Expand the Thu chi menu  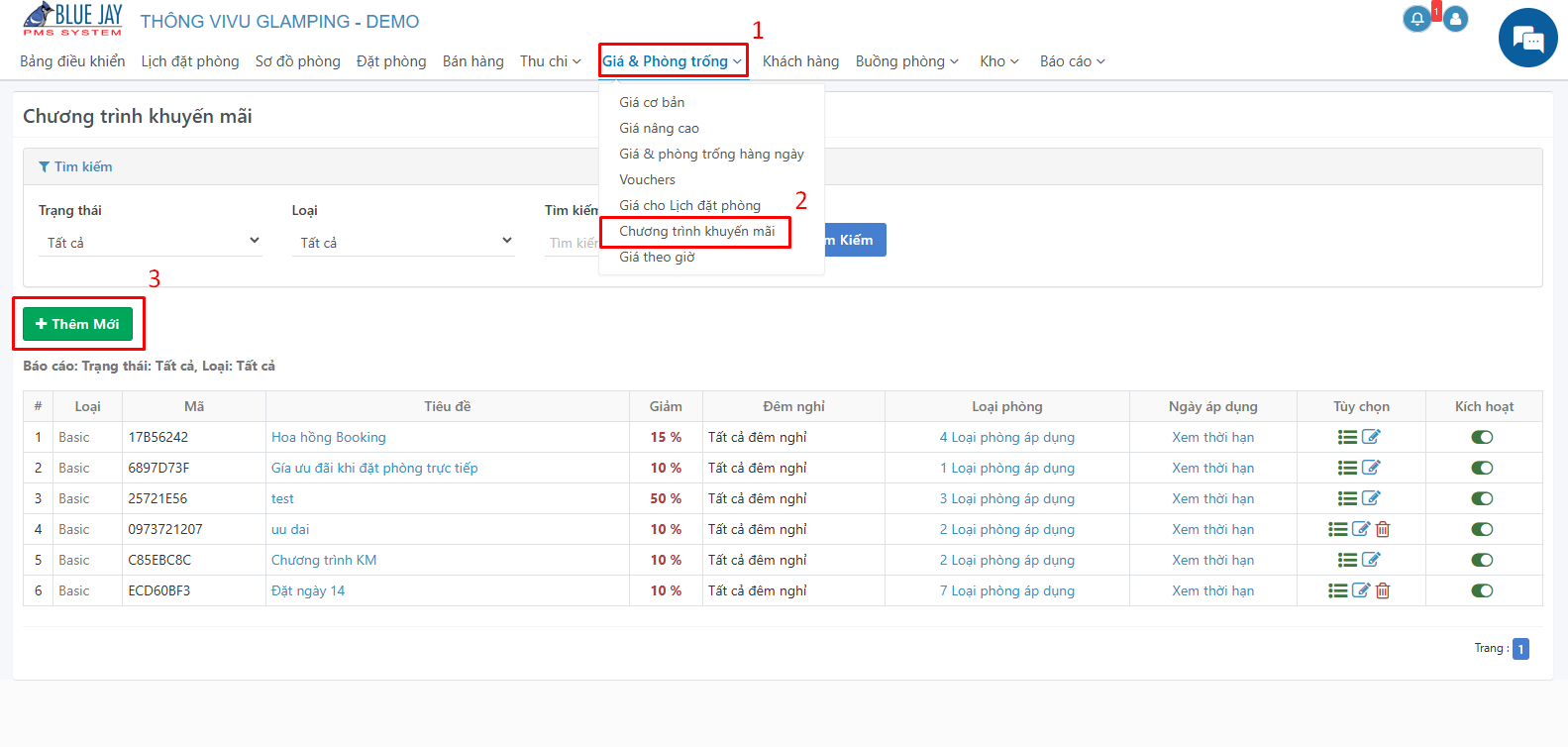click(551, 61)
